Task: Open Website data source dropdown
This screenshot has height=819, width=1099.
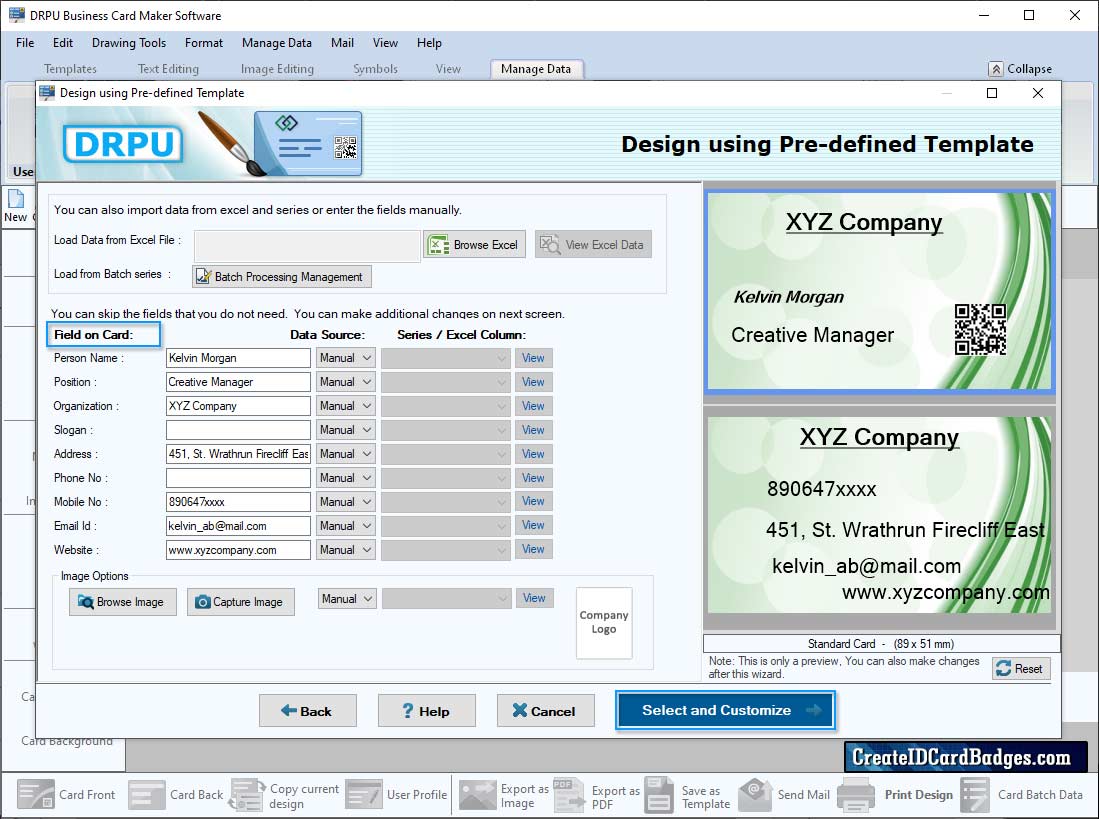Action: click(346, 550)
